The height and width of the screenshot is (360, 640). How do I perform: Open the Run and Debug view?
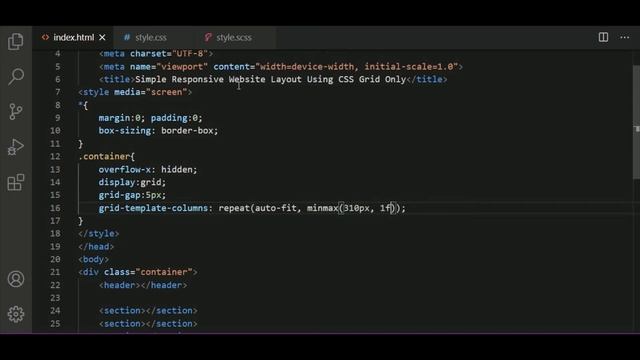tap(16, 147)
